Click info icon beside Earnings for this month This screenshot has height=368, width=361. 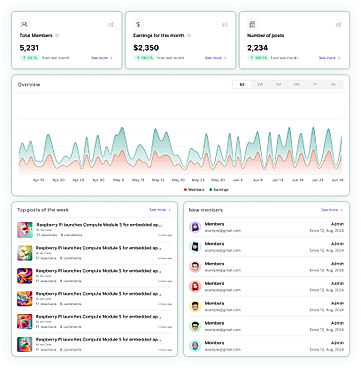tap(189, 35)
